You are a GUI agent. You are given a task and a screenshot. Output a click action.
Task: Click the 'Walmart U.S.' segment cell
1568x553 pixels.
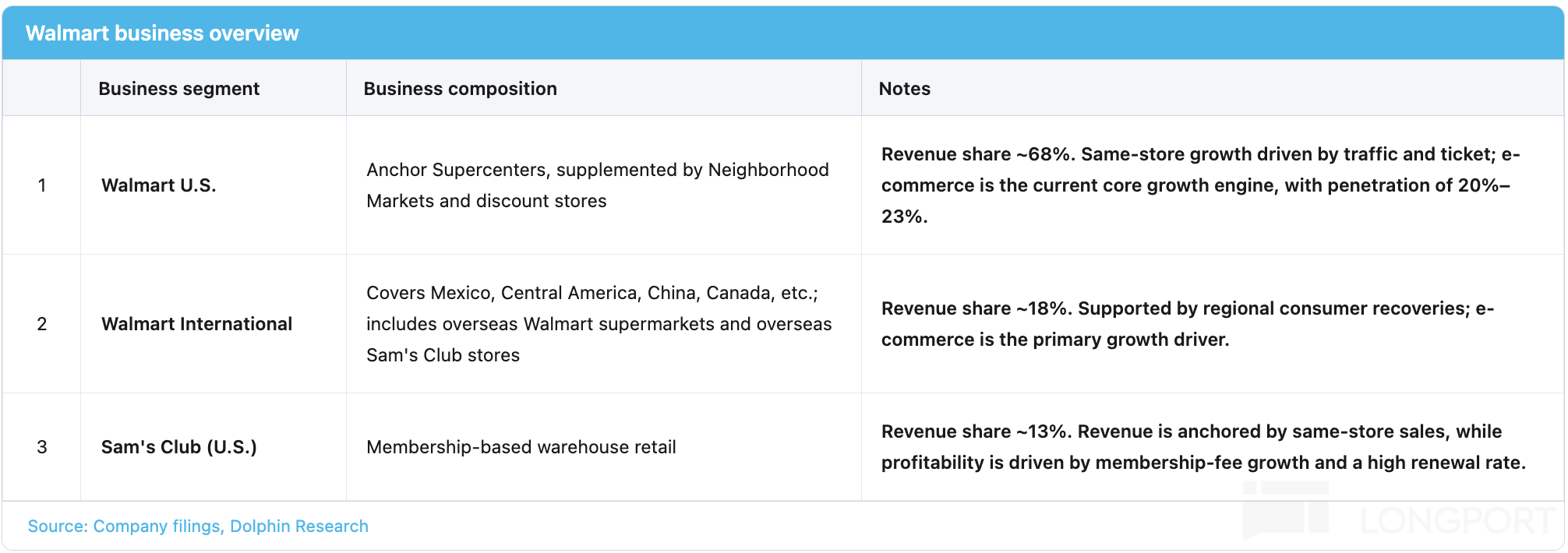pyautogui.click(x=214, y=185)
